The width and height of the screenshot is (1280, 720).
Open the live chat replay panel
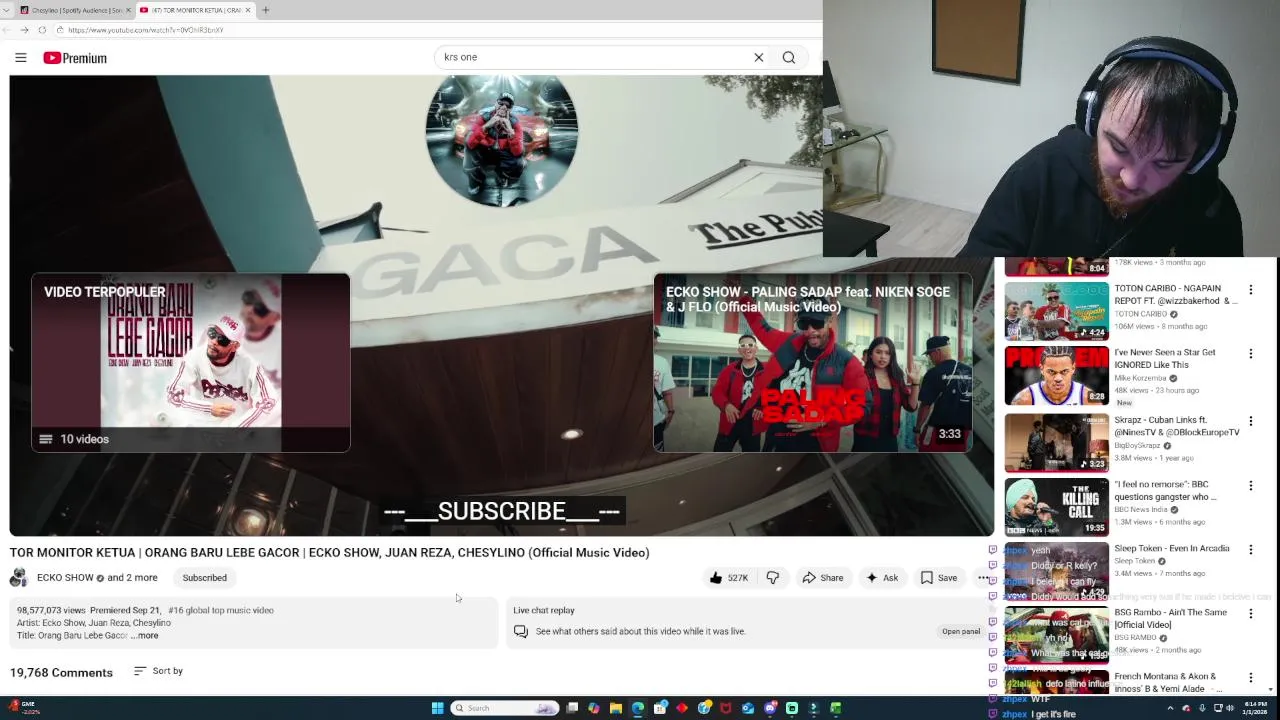[x=961, y=631]
